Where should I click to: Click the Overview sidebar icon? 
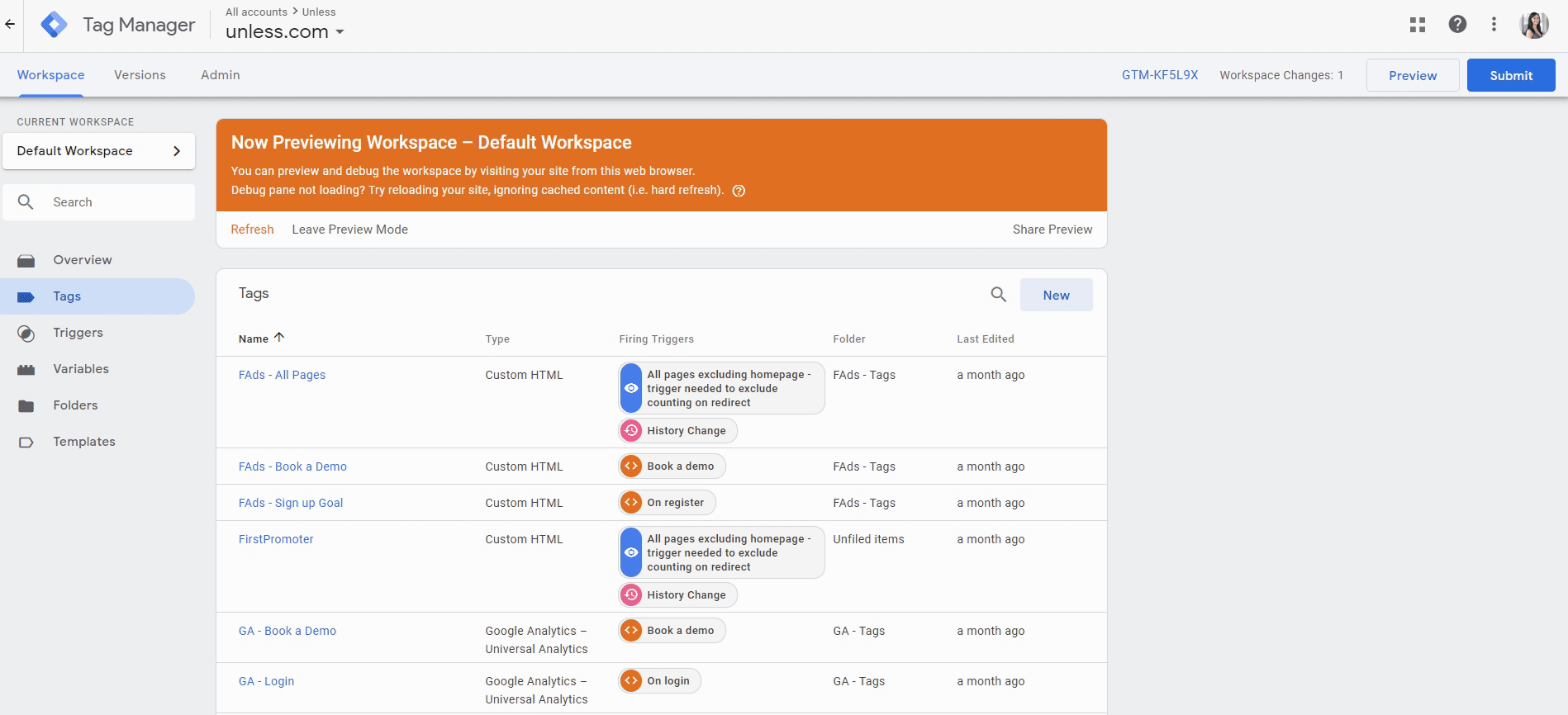pos(26,261)
